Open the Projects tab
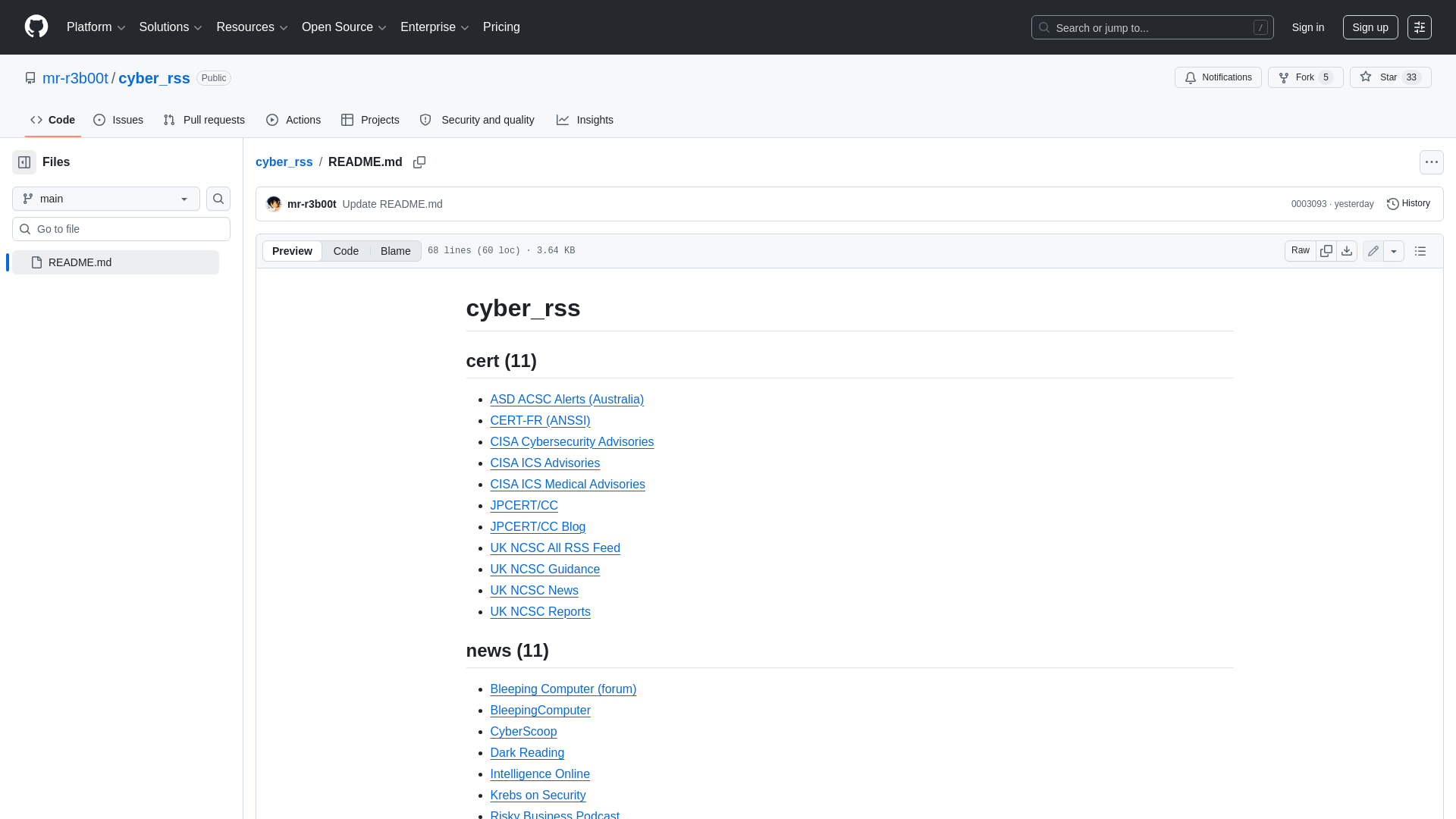 [370, 120]
